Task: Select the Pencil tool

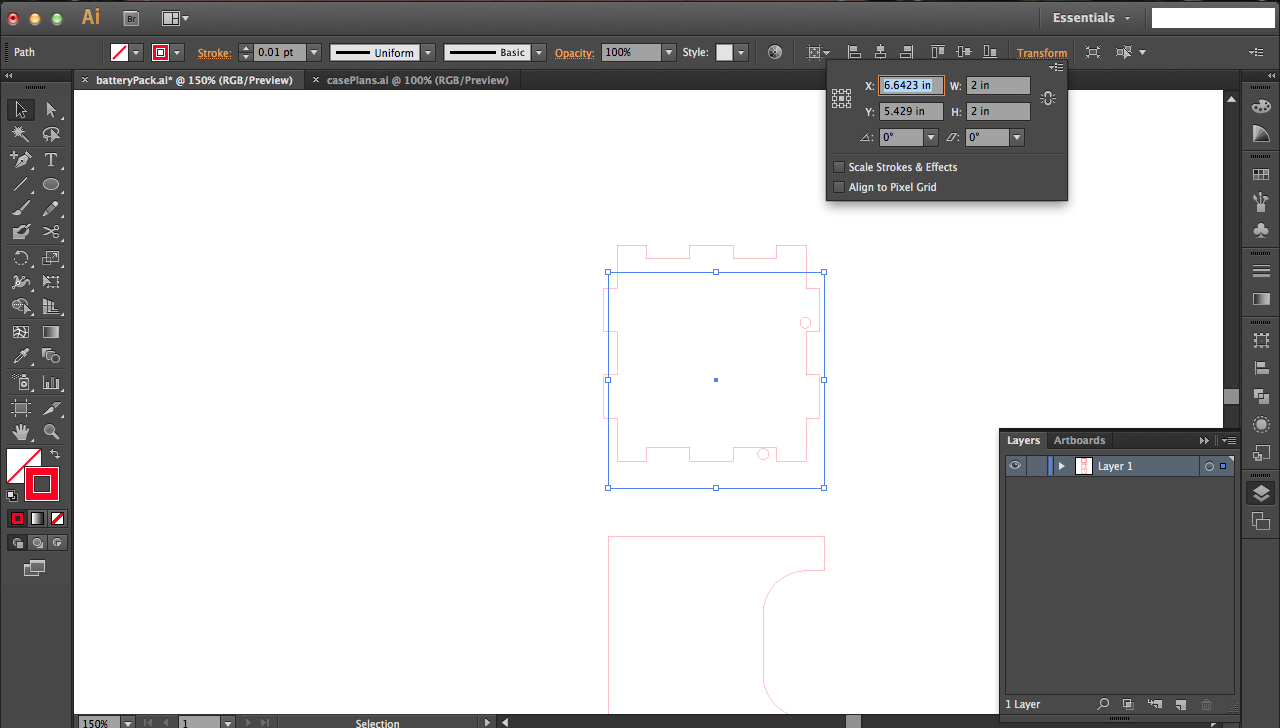Action: point(51,208)
